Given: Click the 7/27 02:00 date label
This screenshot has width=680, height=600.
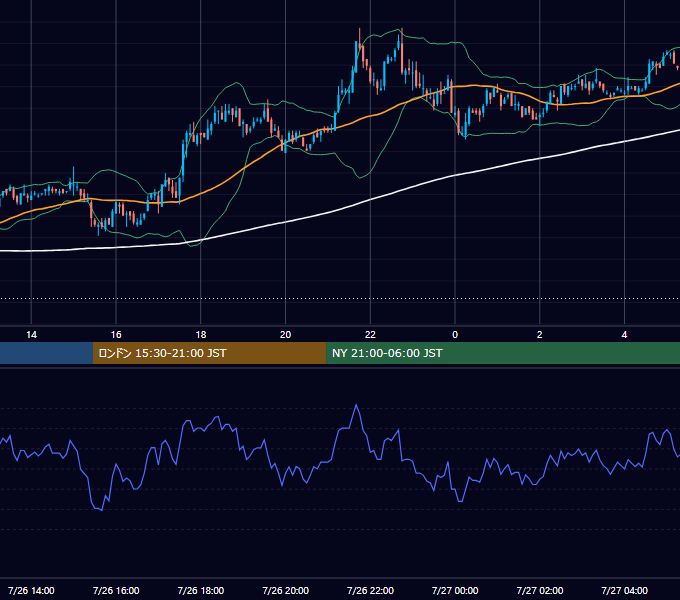Looking at the screenshot, I should click(539, 590).
